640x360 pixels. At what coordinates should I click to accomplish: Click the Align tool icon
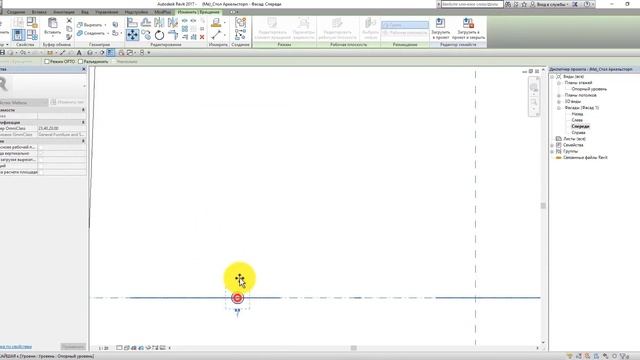click(x=132, y=23)
